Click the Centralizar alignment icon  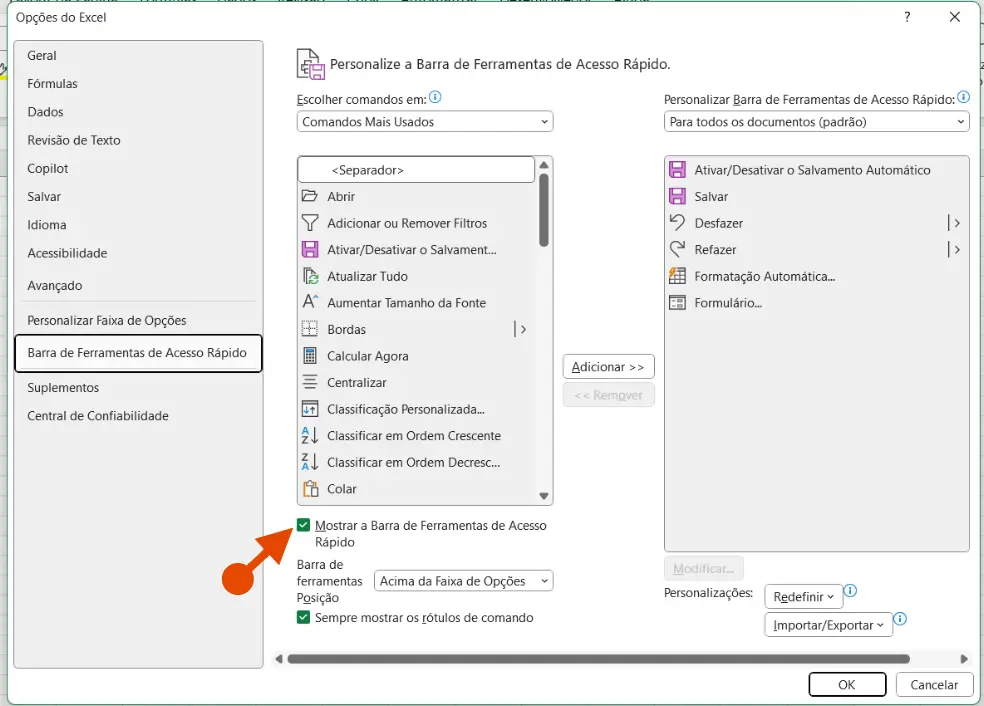click(309, 382)
